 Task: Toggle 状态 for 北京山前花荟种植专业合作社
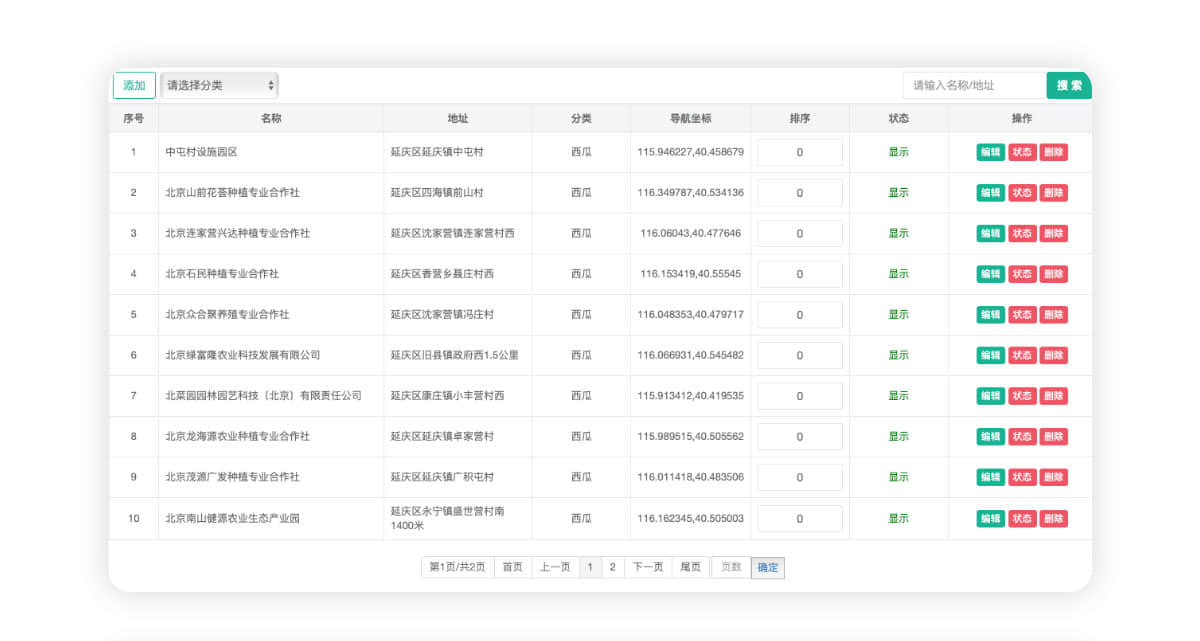1022,193
